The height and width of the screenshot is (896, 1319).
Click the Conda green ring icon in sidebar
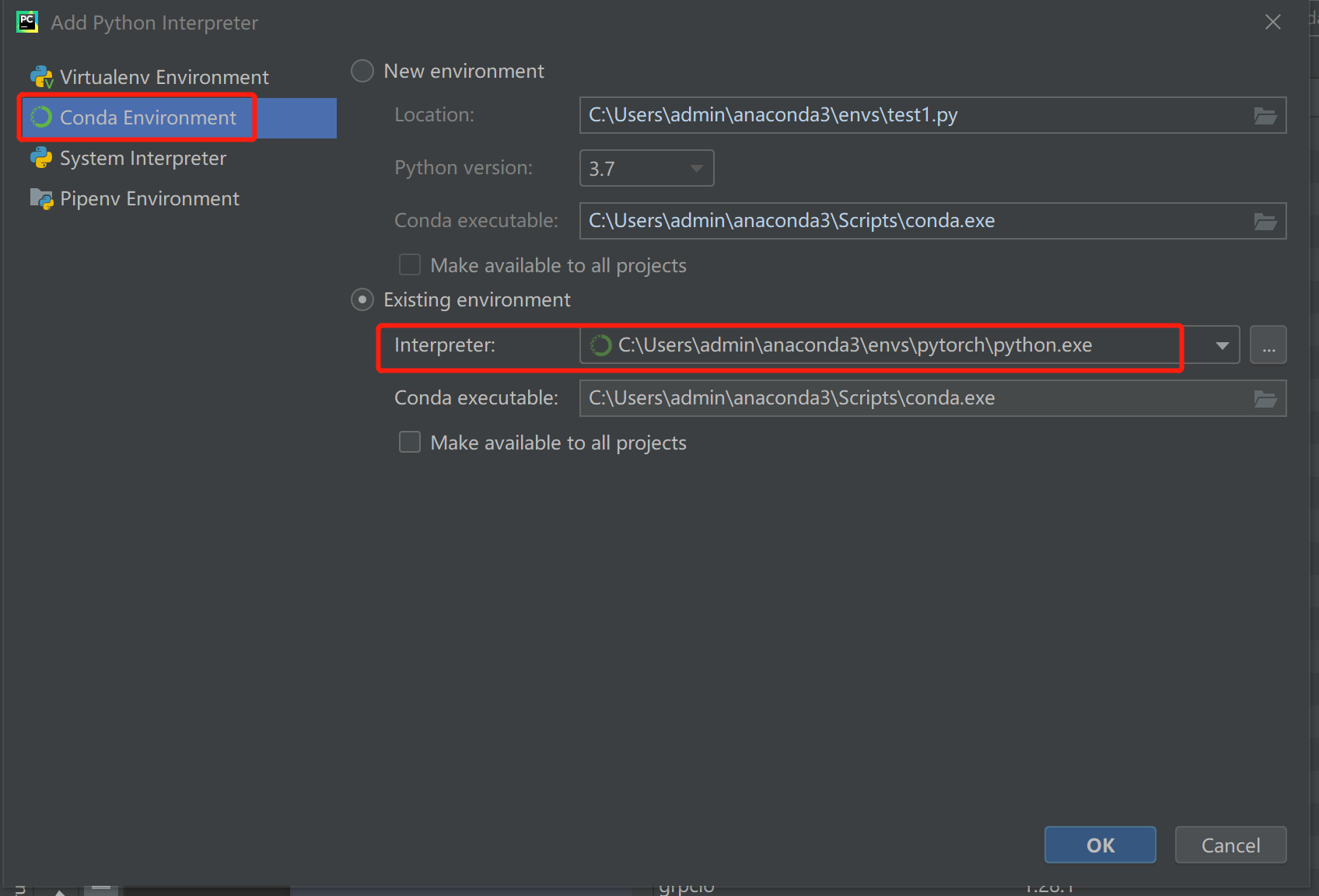pos(41,117)
